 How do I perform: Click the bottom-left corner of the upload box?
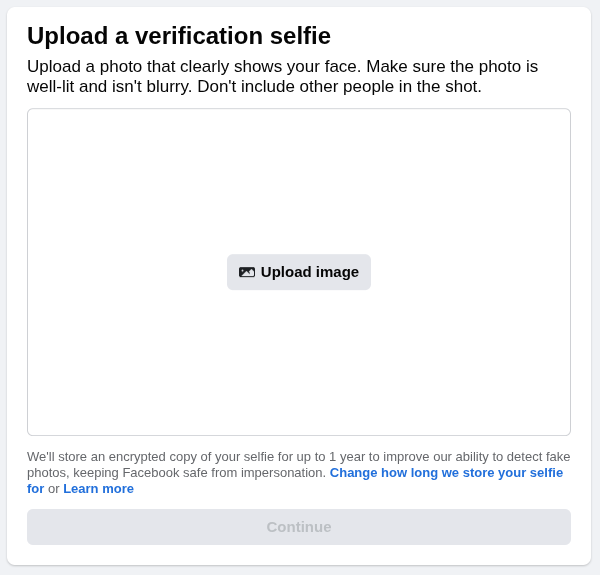(31, 432)
